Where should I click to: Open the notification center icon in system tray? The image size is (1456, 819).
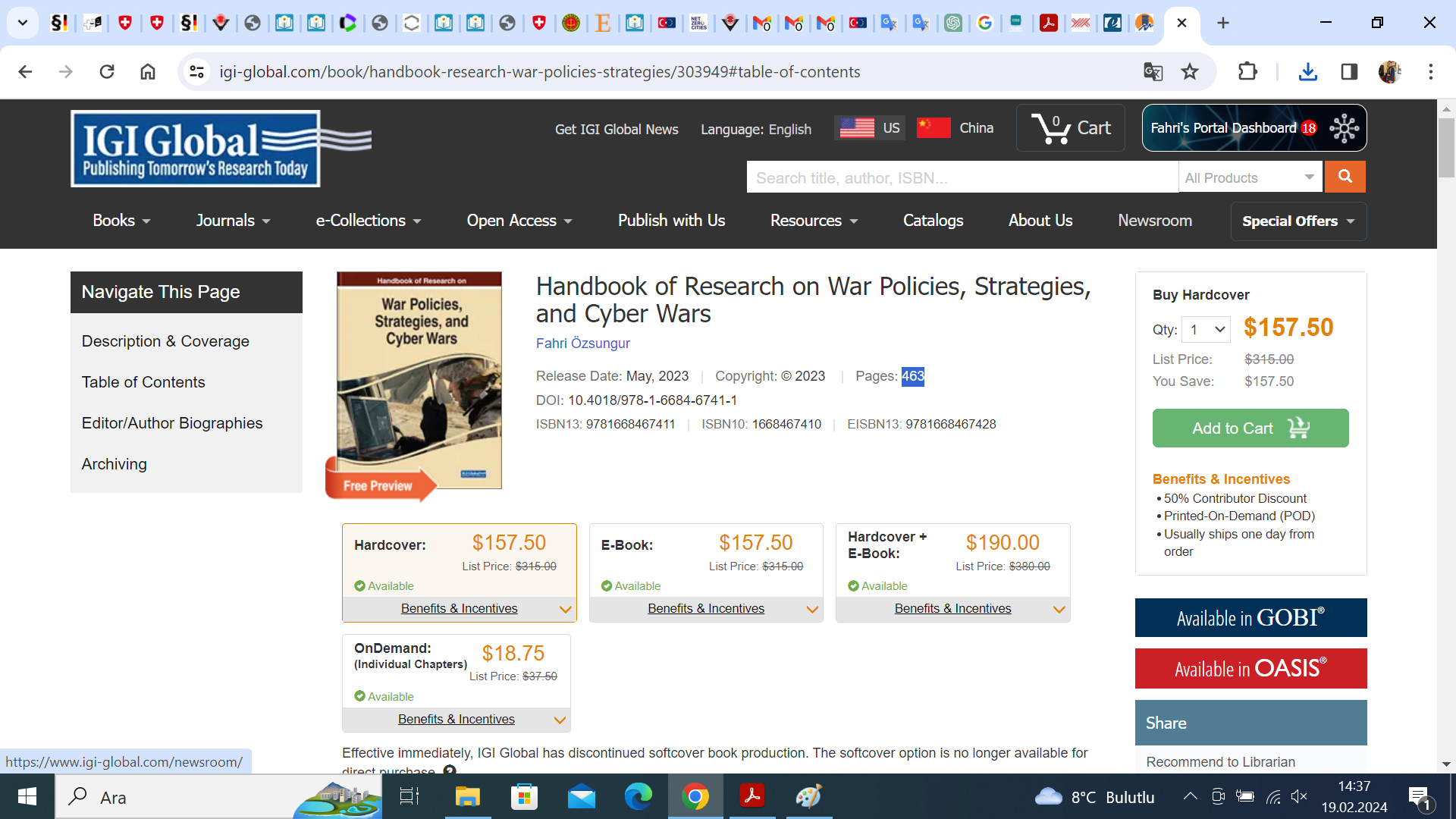point(1420,797)
